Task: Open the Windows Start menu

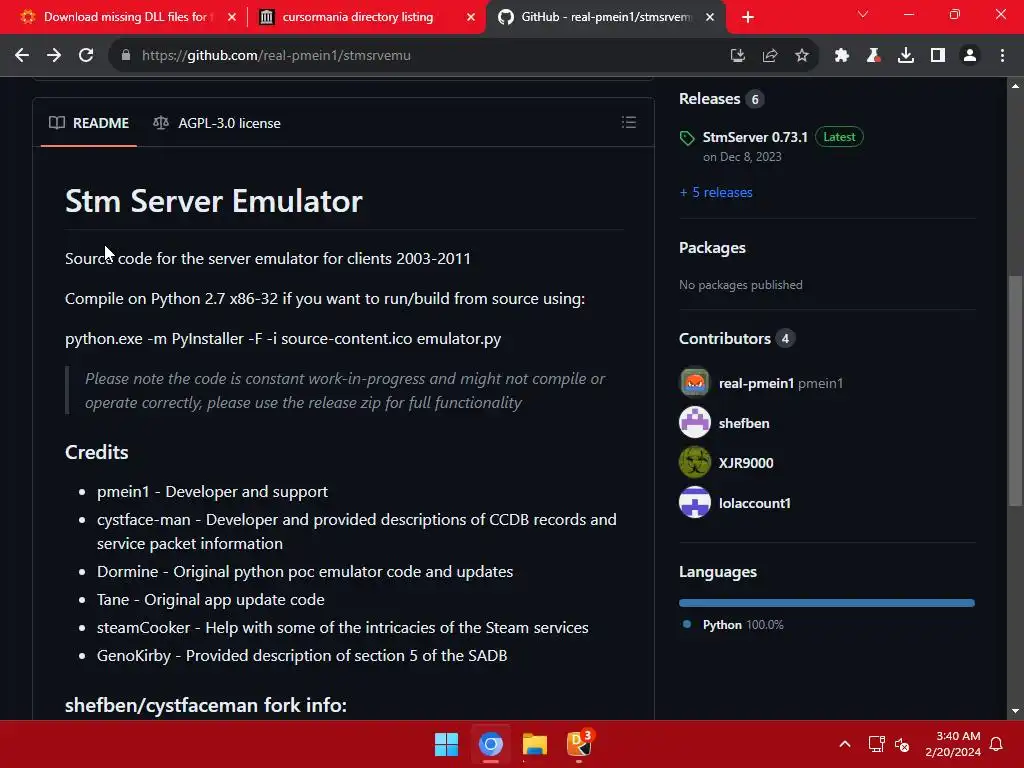Action: coord(447,744)
